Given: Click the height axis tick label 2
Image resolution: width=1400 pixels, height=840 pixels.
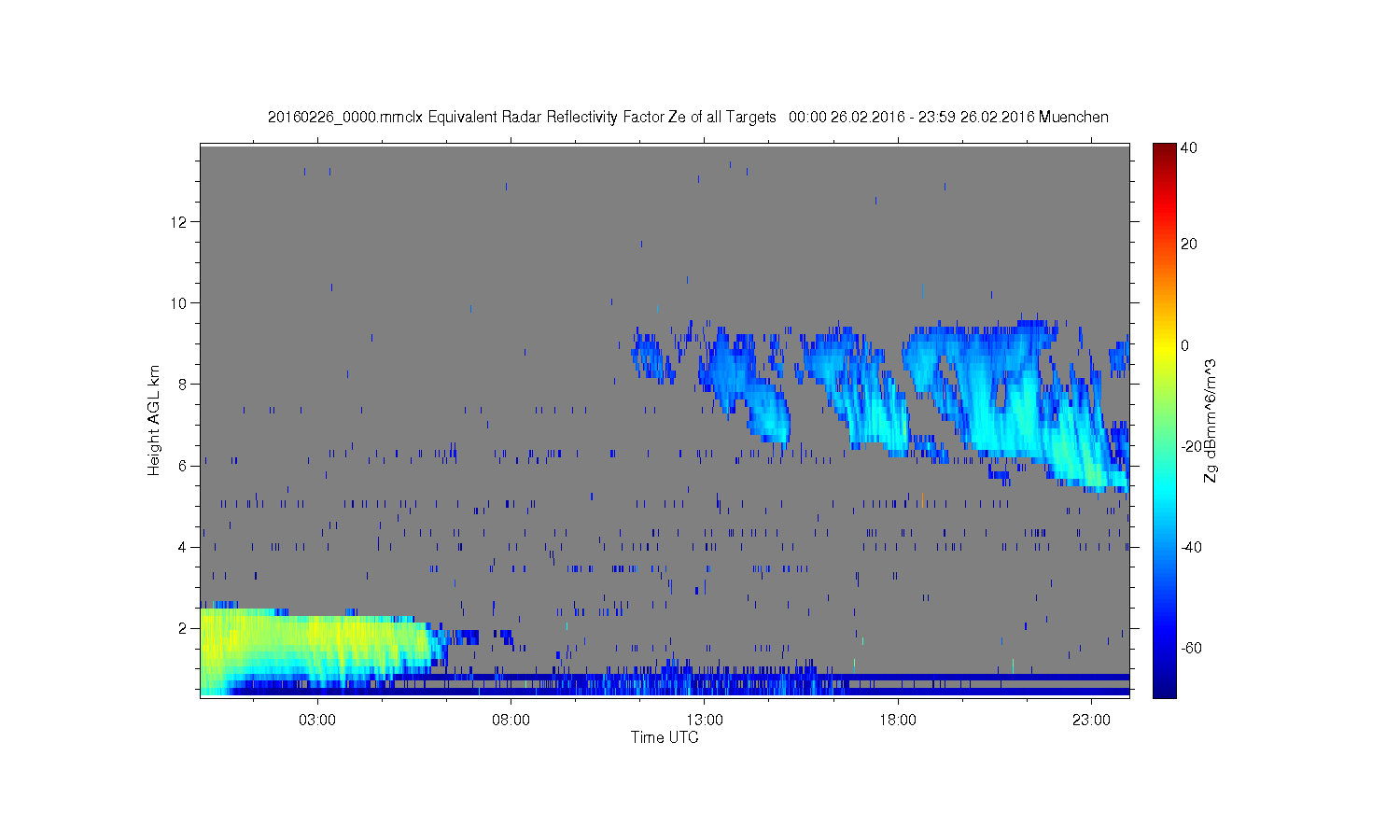Looking at the screenshot, I should (x=183, y=628).
